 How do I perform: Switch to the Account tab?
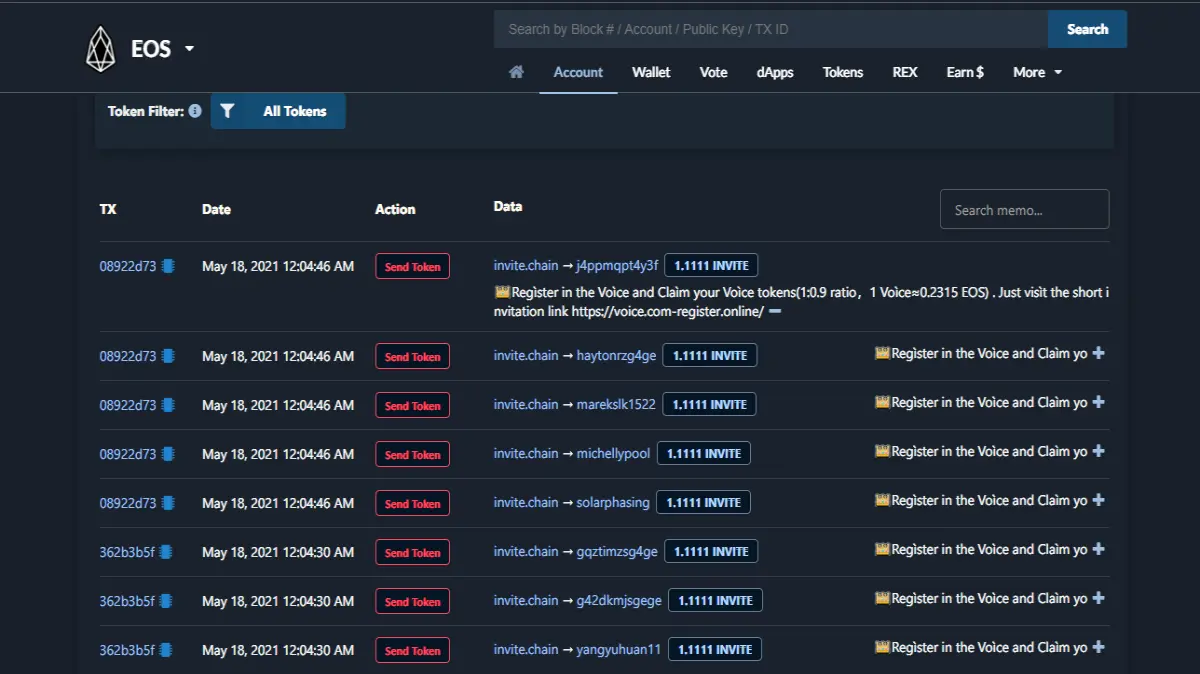coord(578,72)
